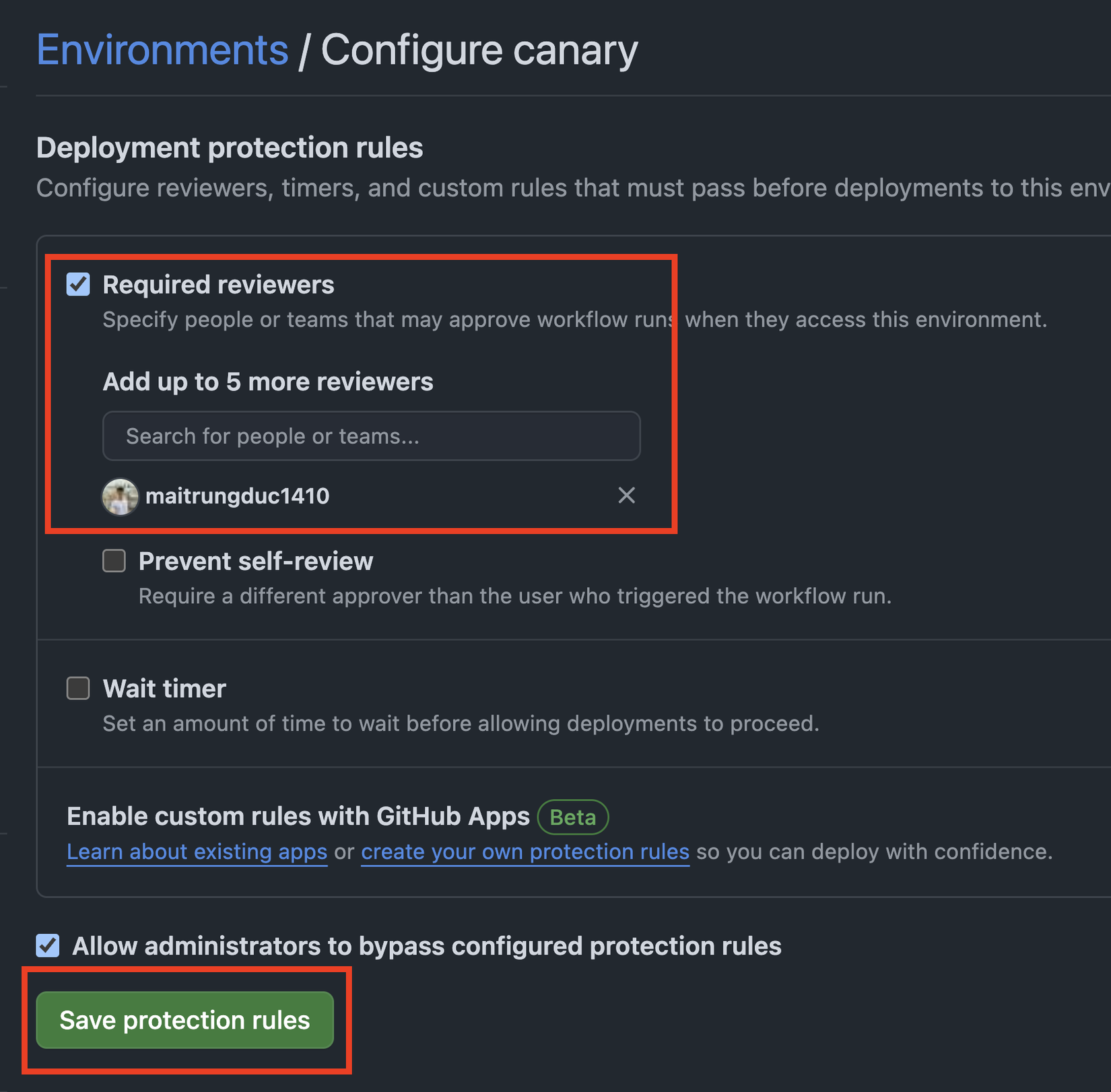The width and height of the screenshot is (1111, 1092).
Task: Uncheck the Required reviewers checkbox
Action: 78,284
